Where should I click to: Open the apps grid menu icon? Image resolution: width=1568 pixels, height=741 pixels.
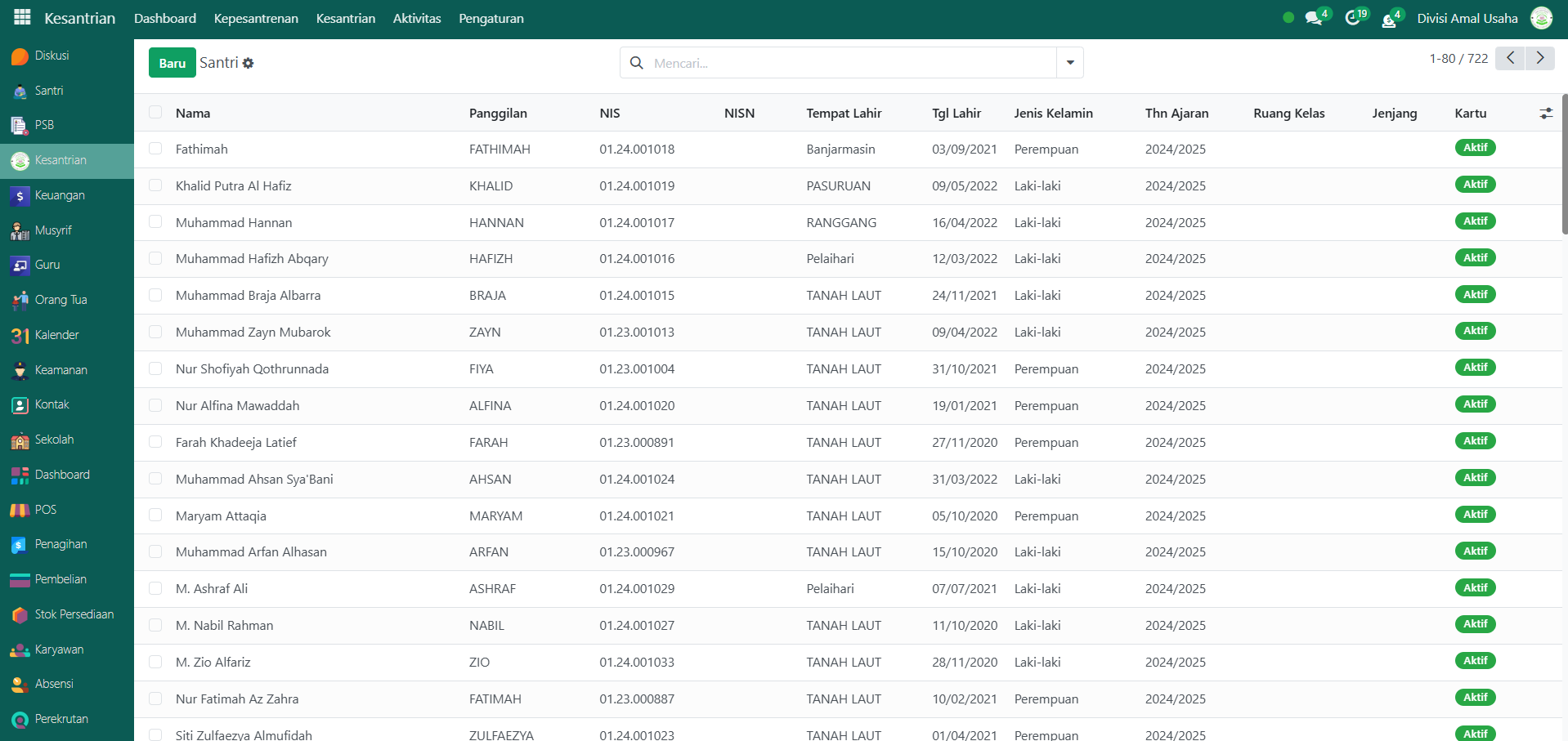click(x=22, y=17)
